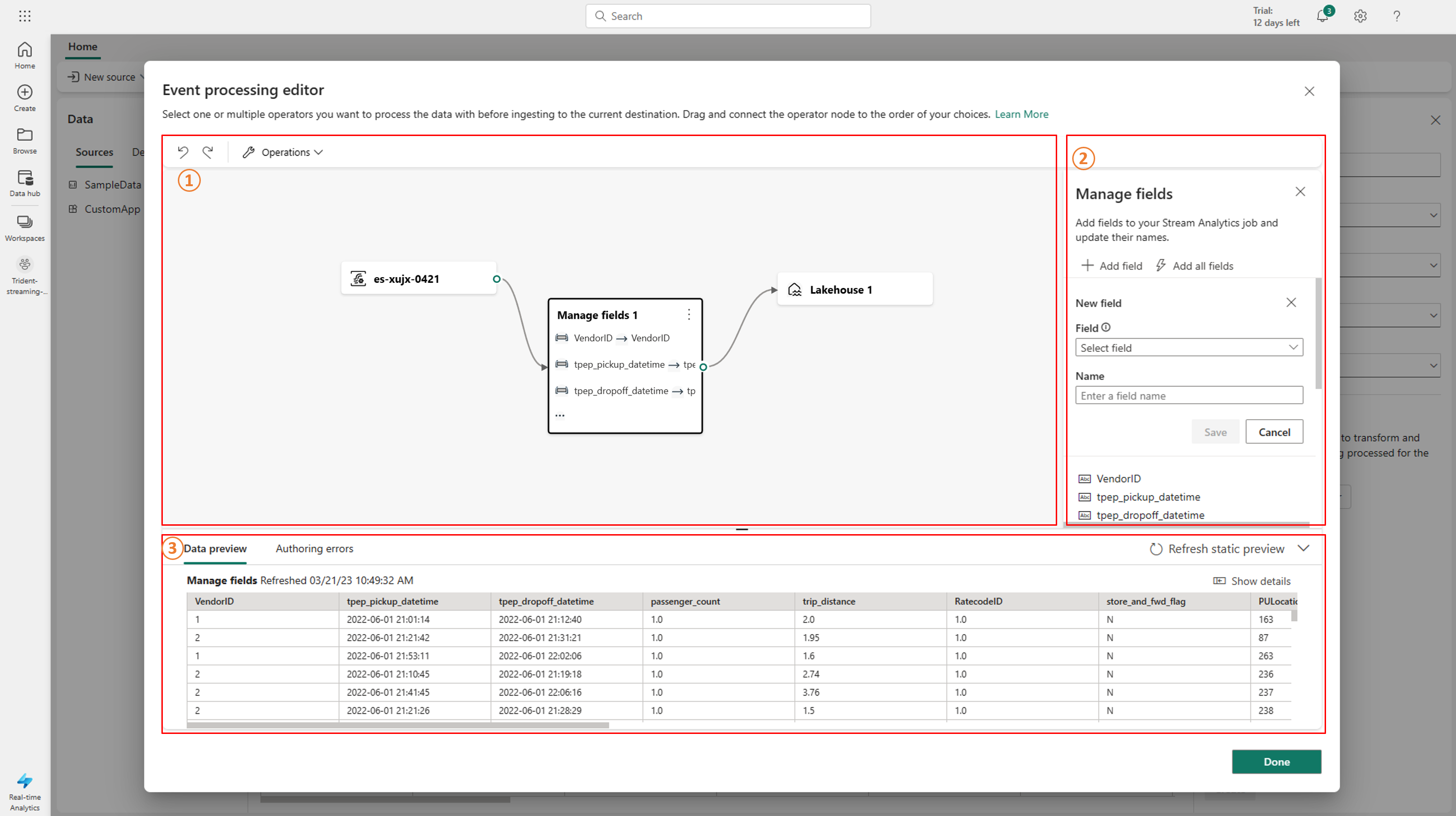Viewport: 1456px width, 816px height.
Task: Click the VendorID column header
Action: click(263, 601)
